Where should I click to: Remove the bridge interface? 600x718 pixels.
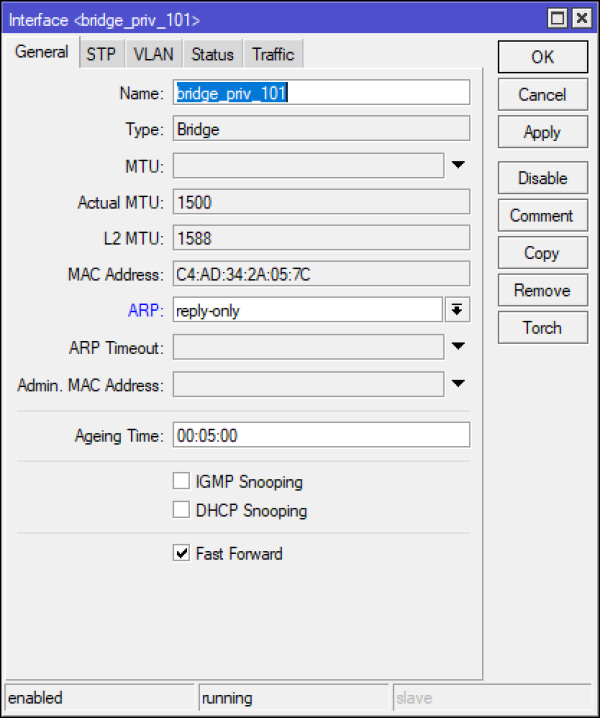coord(542,290)
